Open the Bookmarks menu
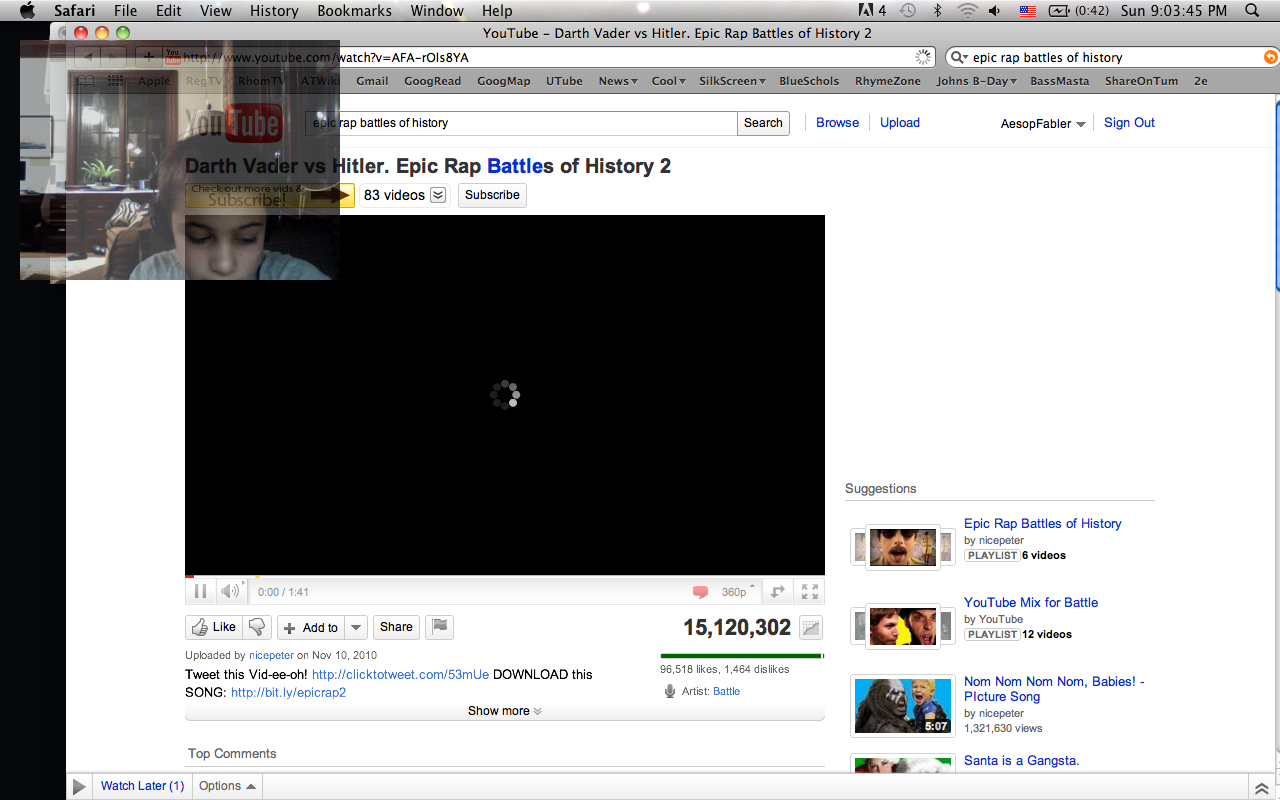 tap(354, 11)
